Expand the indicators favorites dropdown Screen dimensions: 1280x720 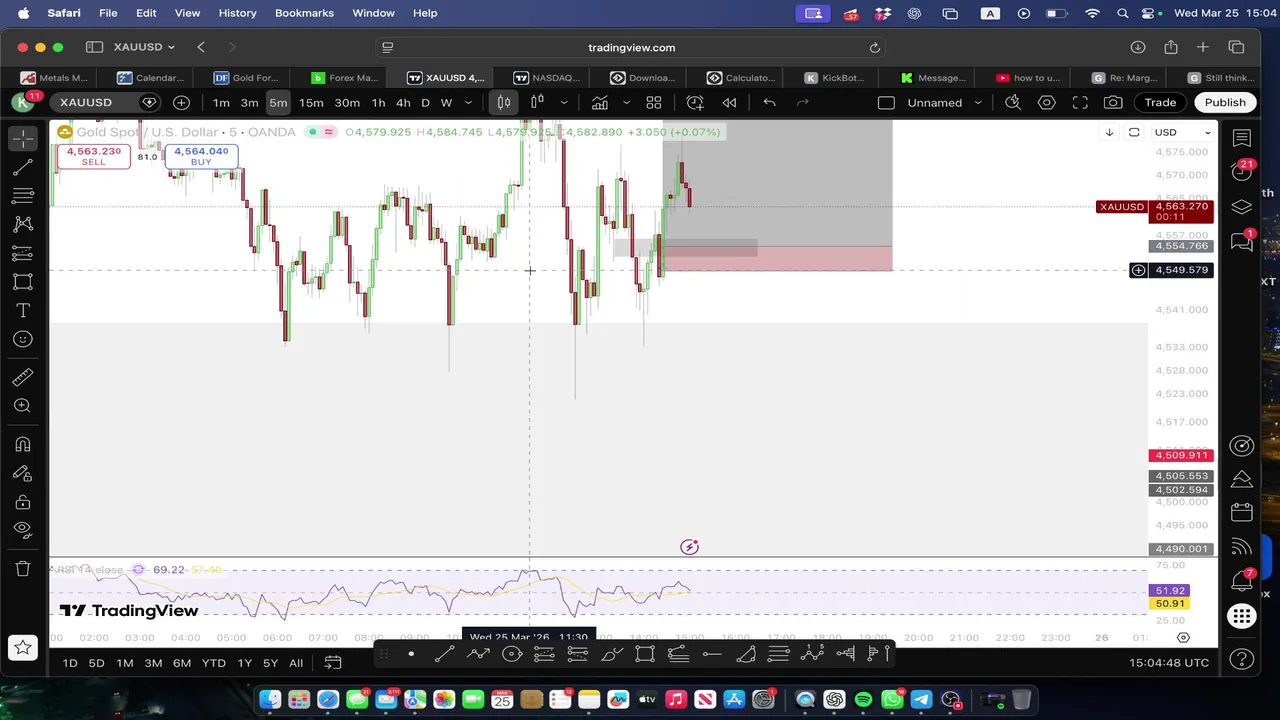click(x=627, y=102)
